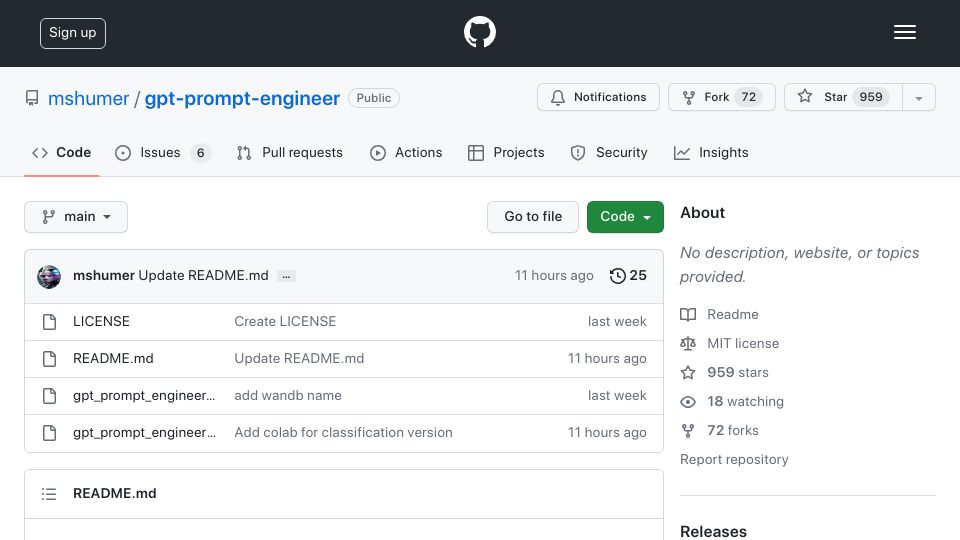This screenshot has width=960, height=540.
Task: Click mshumer author name in commit header
Action: [103, 276]
